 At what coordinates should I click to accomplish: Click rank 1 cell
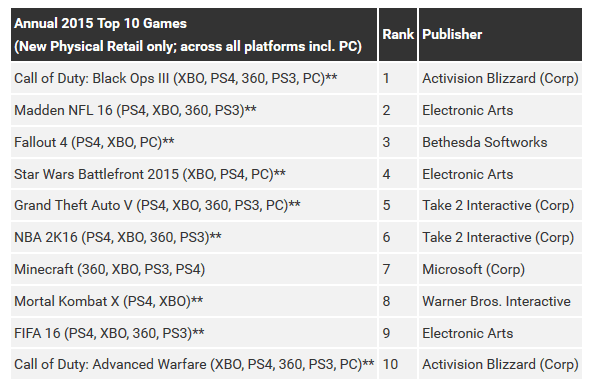[x=398, y=78]
